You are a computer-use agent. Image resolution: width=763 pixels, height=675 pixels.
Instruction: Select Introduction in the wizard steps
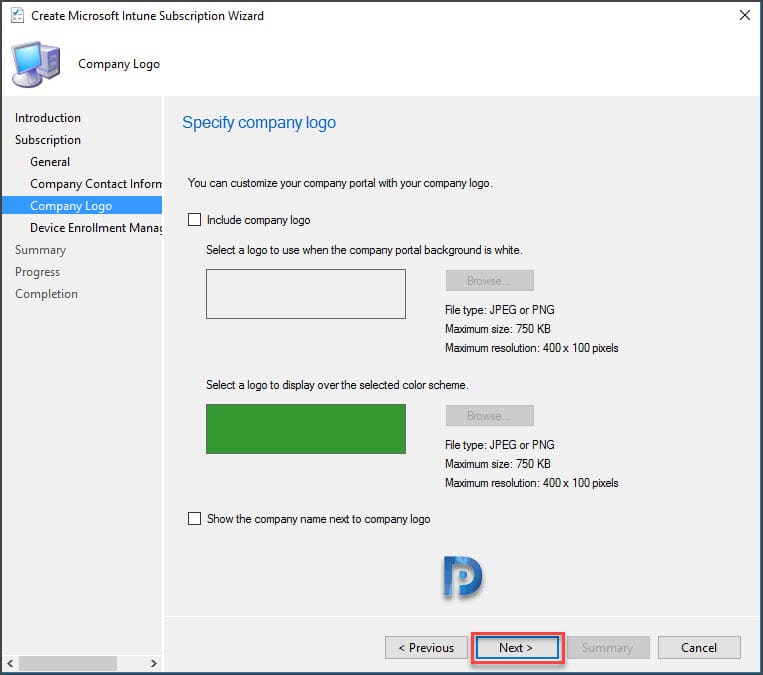click(48, 118)
